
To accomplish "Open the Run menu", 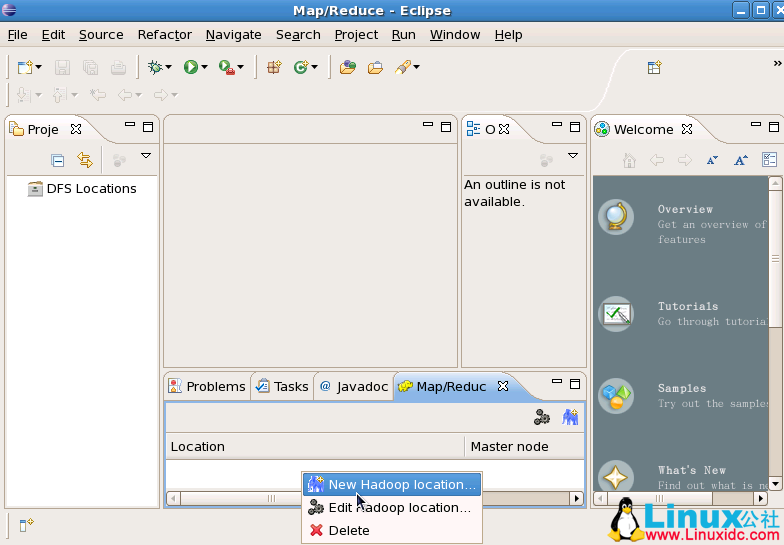I will tap(404, 34).
